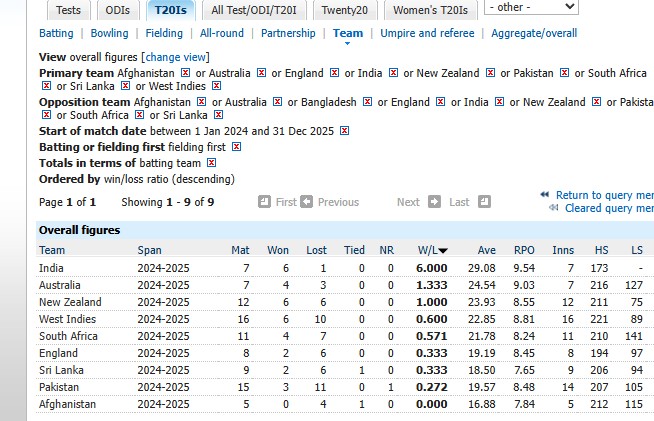
Task: Sort table by Team column header
Action: click(52, 250)
